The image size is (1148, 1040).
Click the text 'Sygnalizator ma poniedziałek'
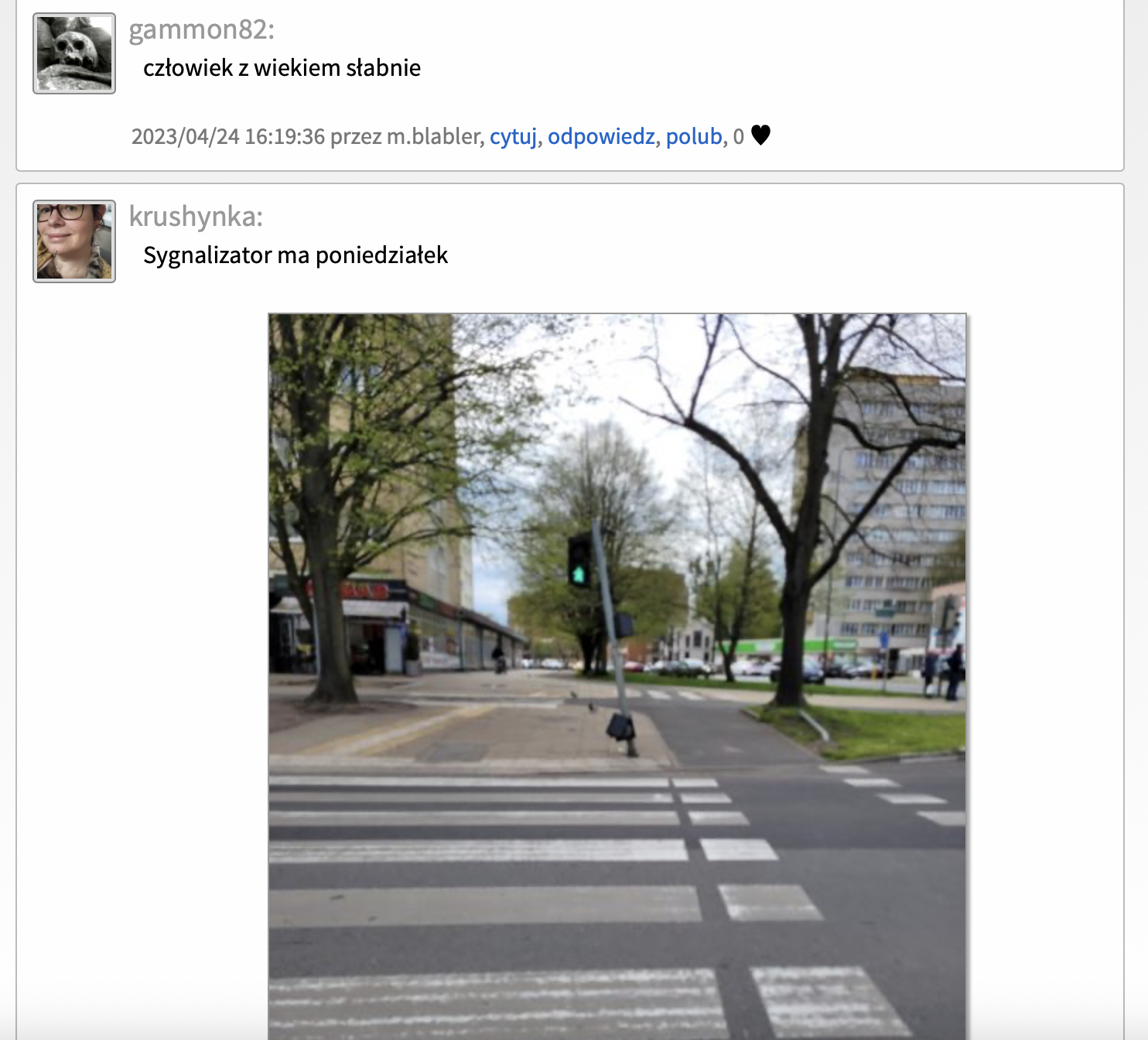pyautogui.click(x=296, y=255)
